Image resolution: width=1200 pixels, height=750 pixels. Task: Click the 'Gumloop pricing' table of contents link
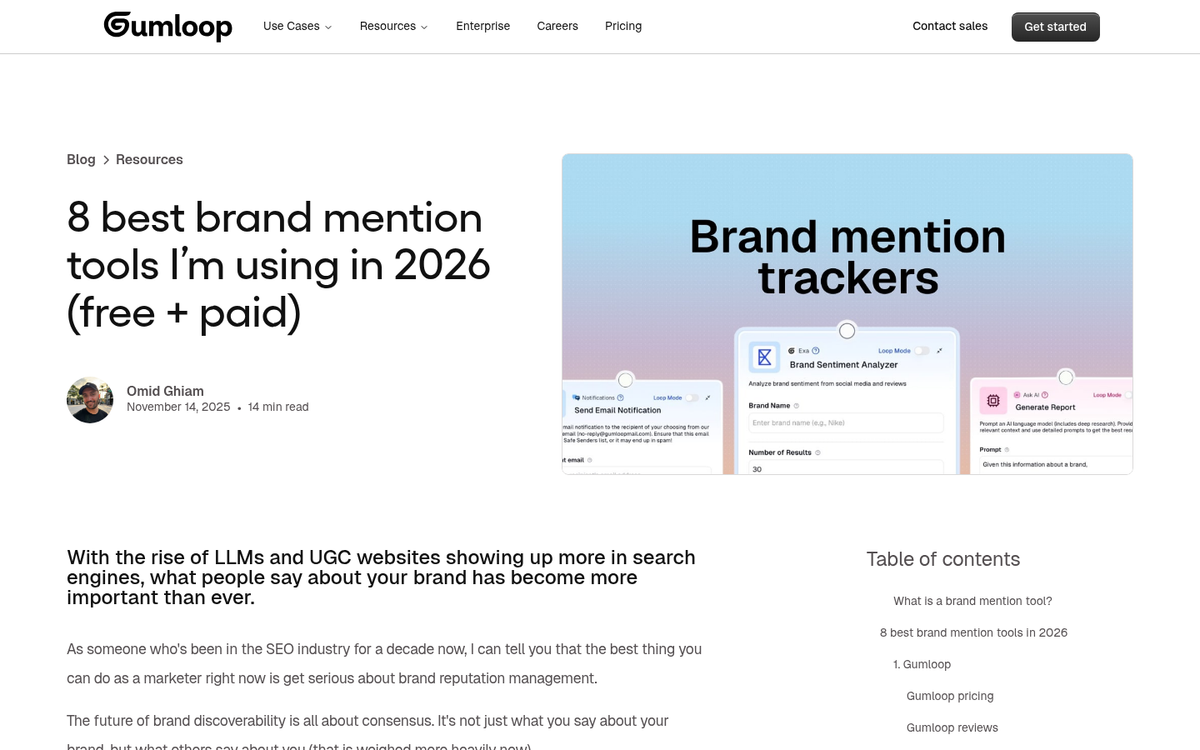tap(950, 695)
